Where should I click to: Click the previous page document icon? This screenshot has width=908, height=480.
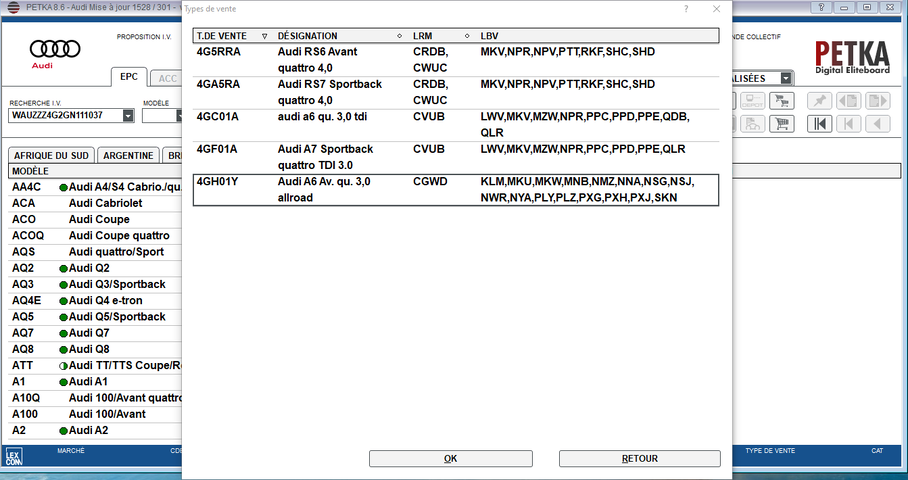848,101
